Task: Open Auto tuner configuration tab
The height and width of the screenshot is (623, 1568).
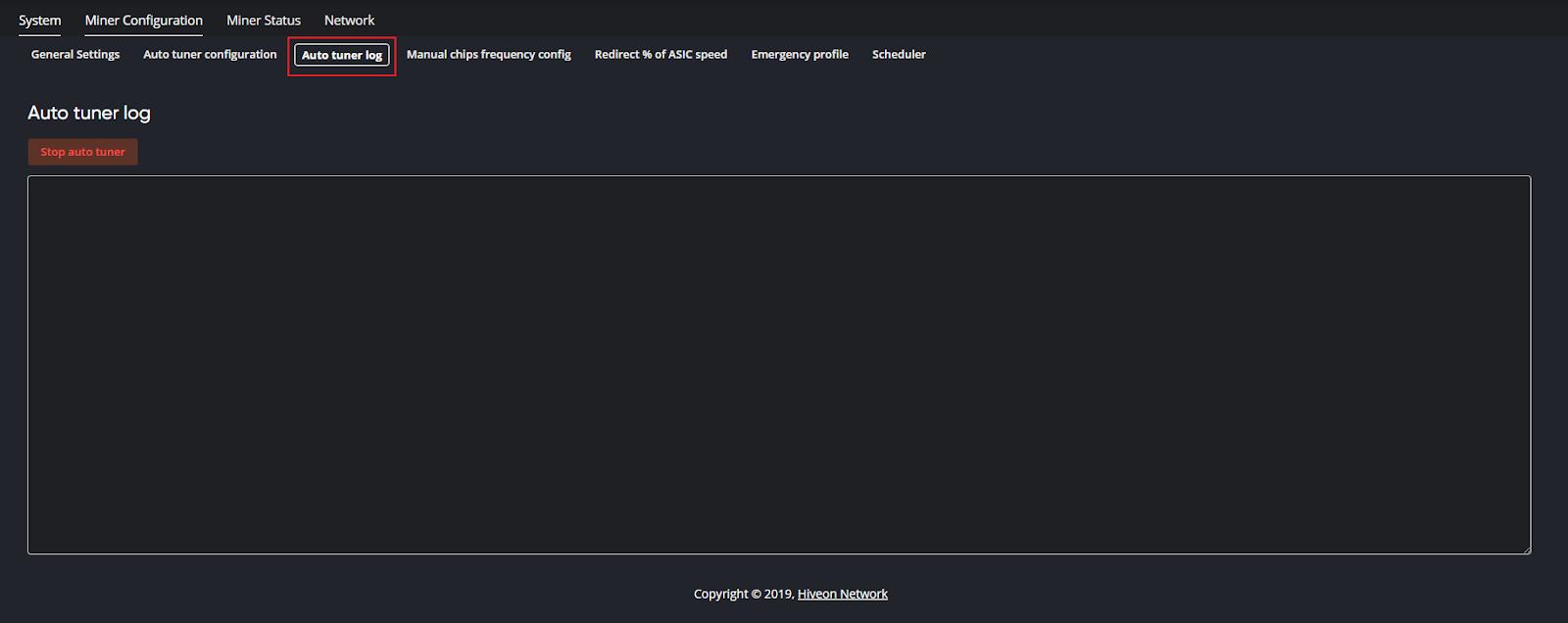Action: click(x=210, y=55)
